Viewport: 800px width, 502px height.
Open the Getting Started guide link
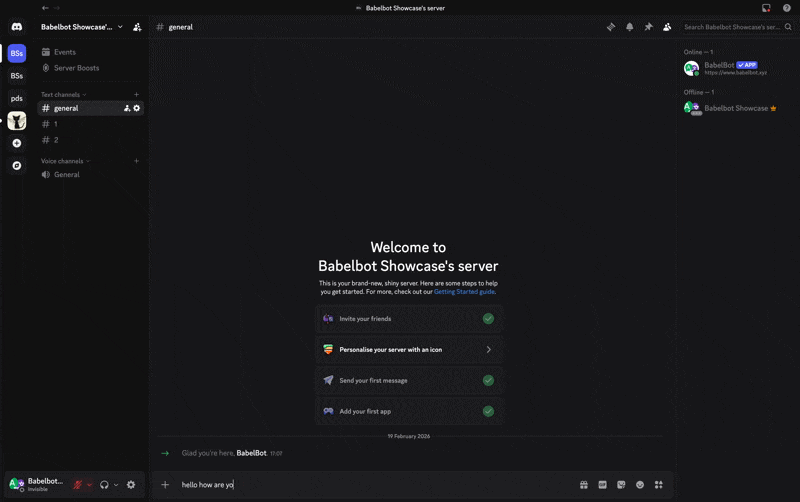point(464,292)
